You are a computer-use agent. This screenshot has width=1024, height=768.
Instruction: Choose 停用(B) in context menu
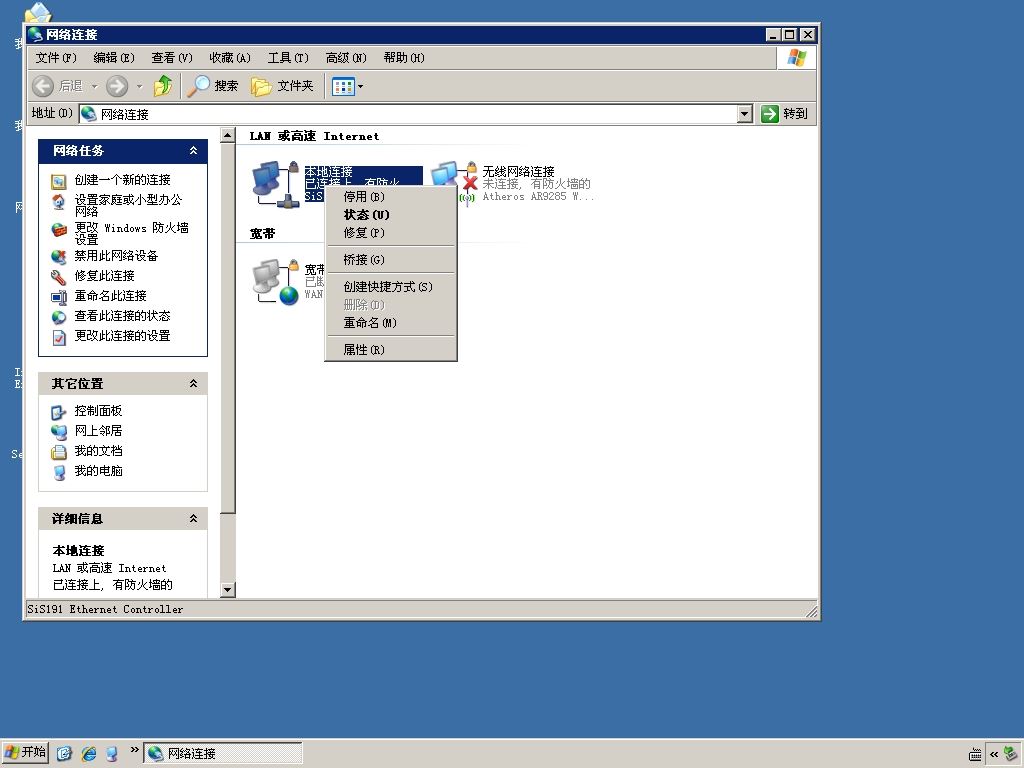coord(391,197)
